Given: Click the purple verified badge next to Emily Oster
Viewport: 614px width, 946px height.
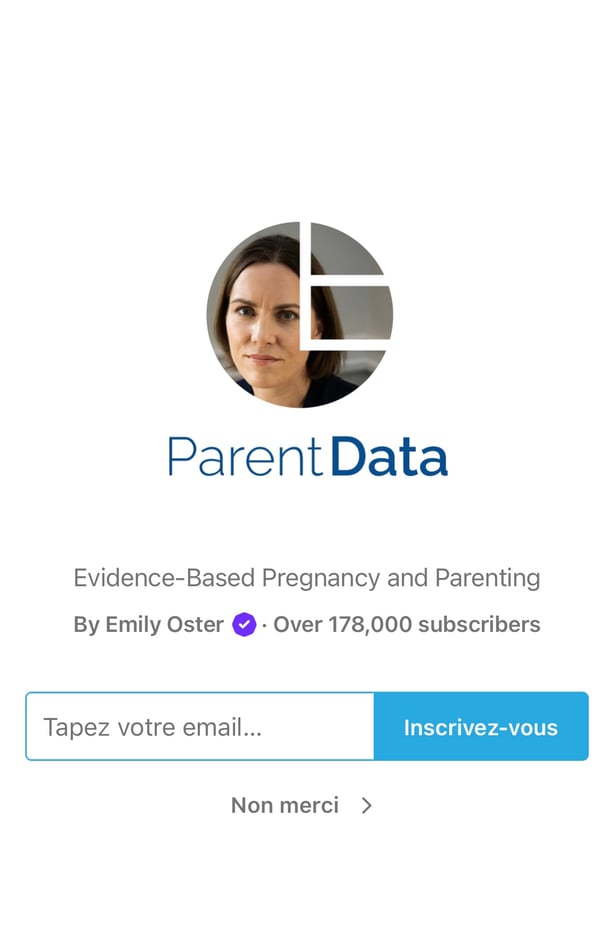Looking at the screenshot, I should (243, 624).
